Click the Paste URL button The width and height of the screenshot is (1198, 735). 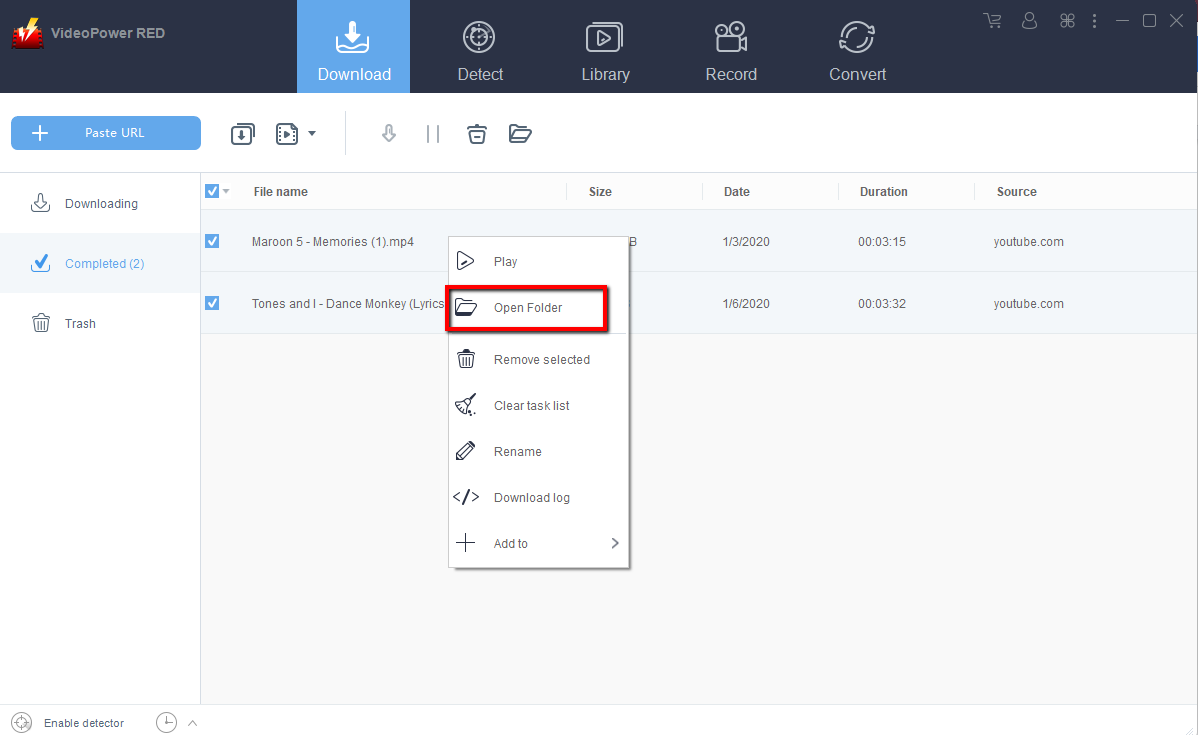coord(106,133)
